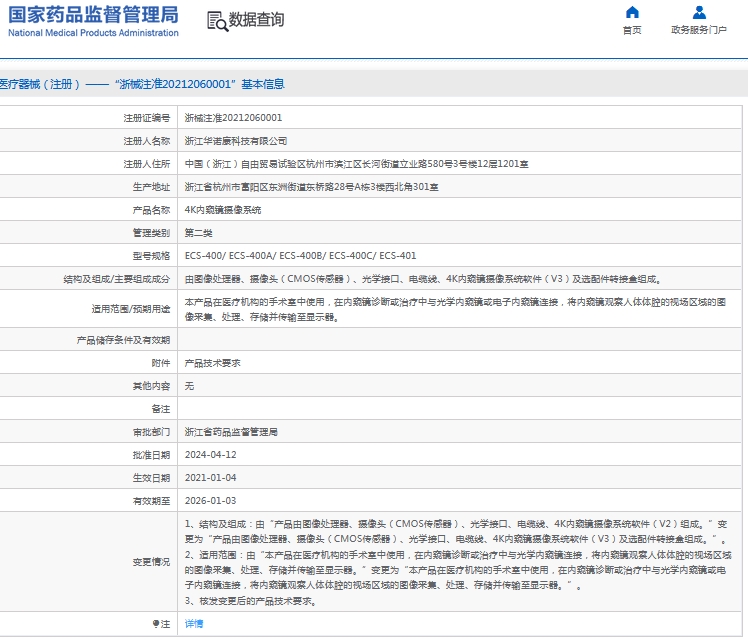Select approval date 2024-04-12
Screen dimensions: 748x640
click(210, 455)
